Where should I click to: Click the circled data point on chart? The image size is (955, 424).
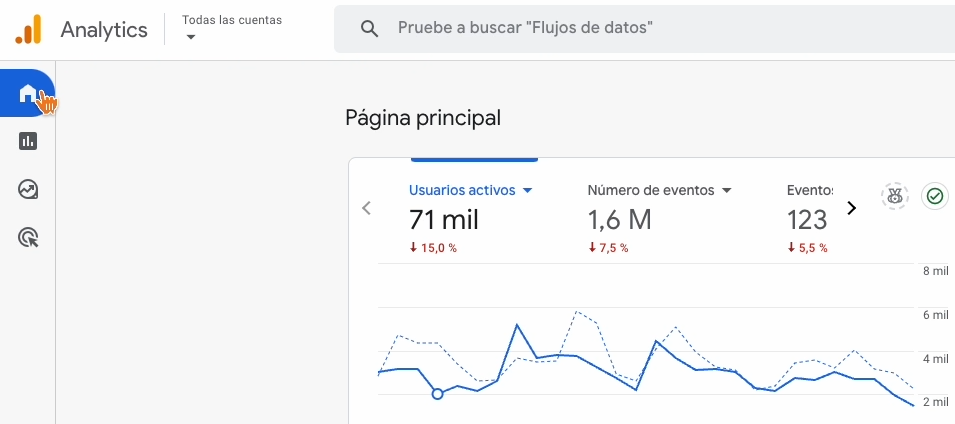(437, 394)
